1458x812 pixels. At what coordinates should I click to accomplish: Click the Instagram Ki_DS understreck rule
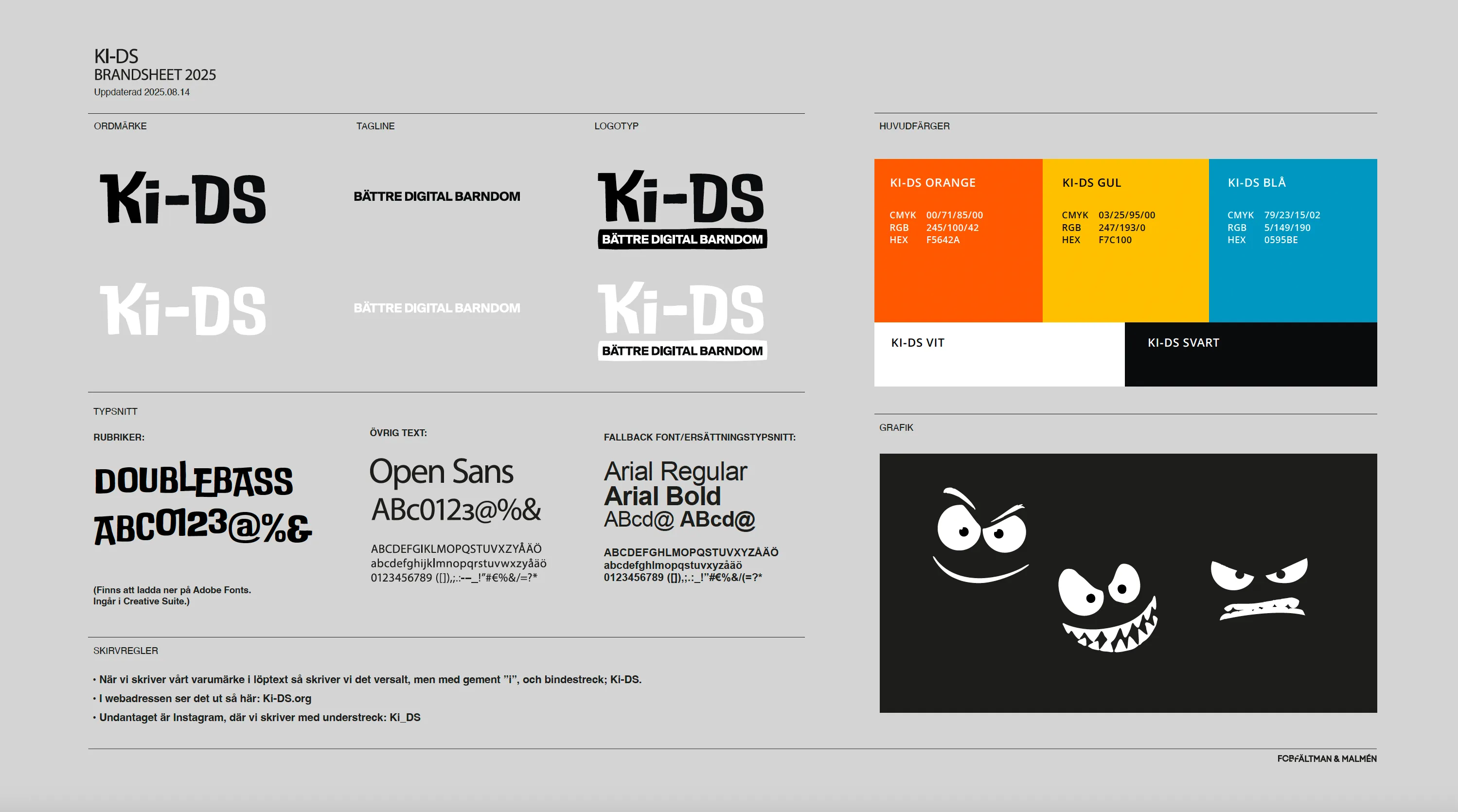pos(257,718)
